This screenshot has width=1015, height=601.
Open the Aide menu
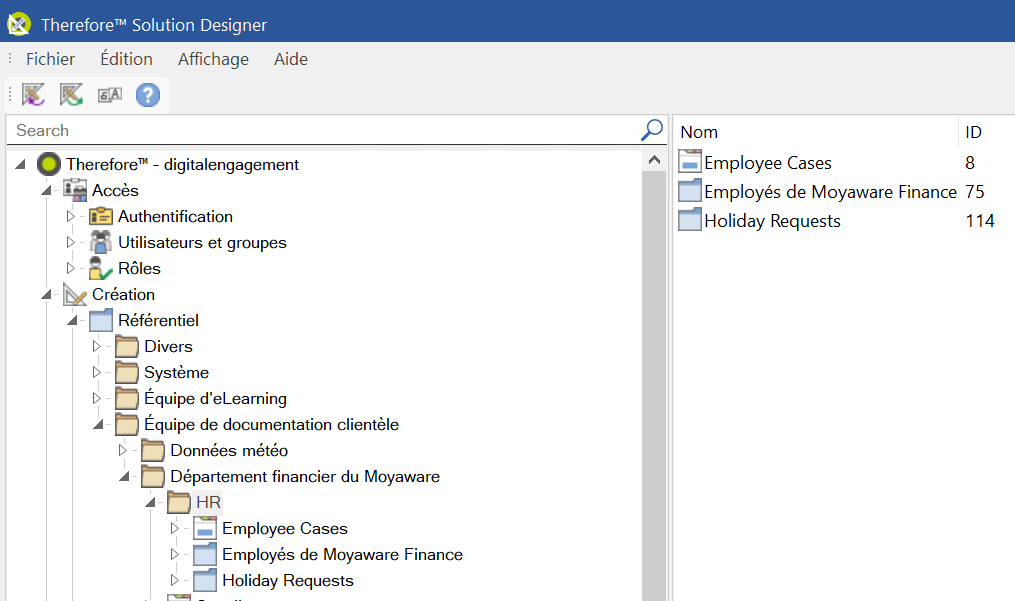pos(291,59)
